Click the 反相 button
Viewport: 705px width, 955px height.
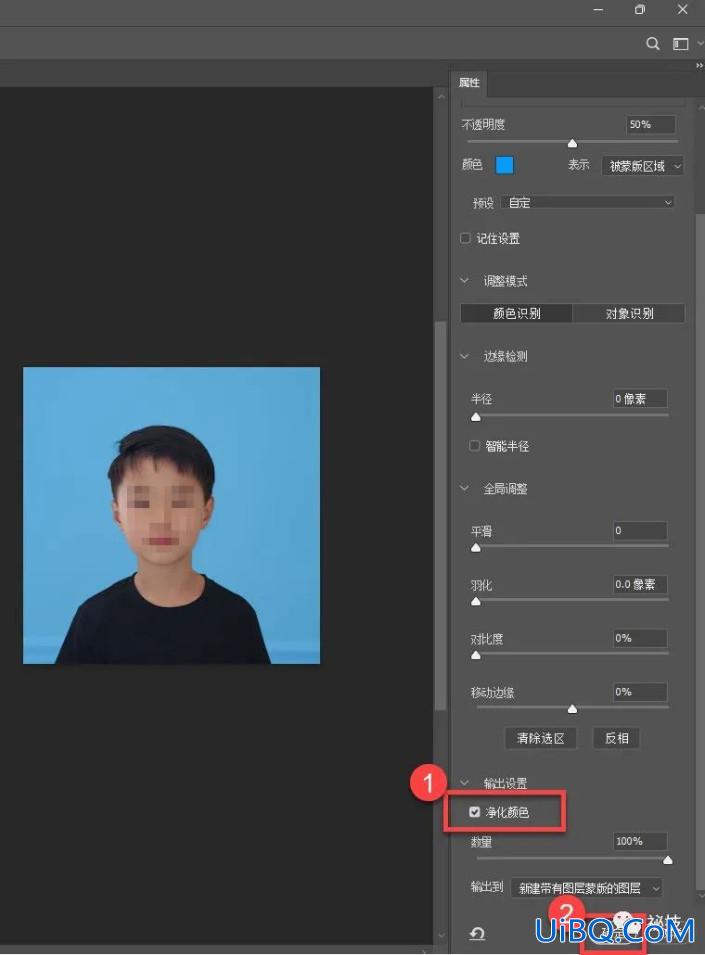[617, 738]
